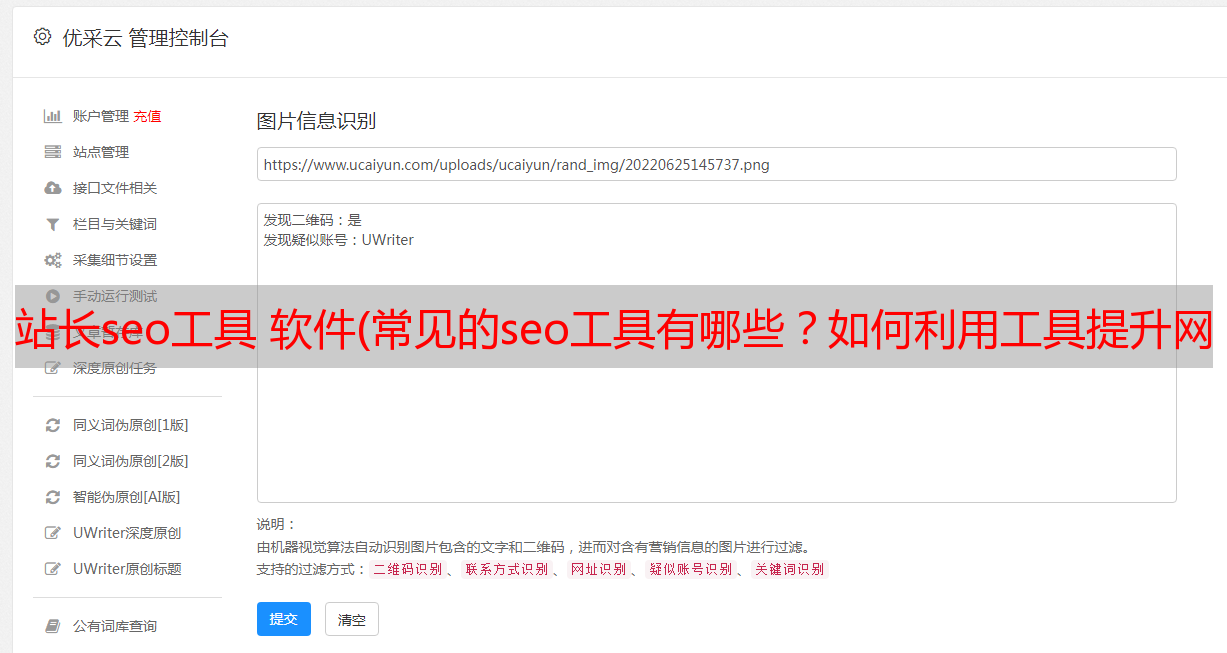
Task: Click the edit icon next to UWriter深度原创
Action: click(53, 533)
